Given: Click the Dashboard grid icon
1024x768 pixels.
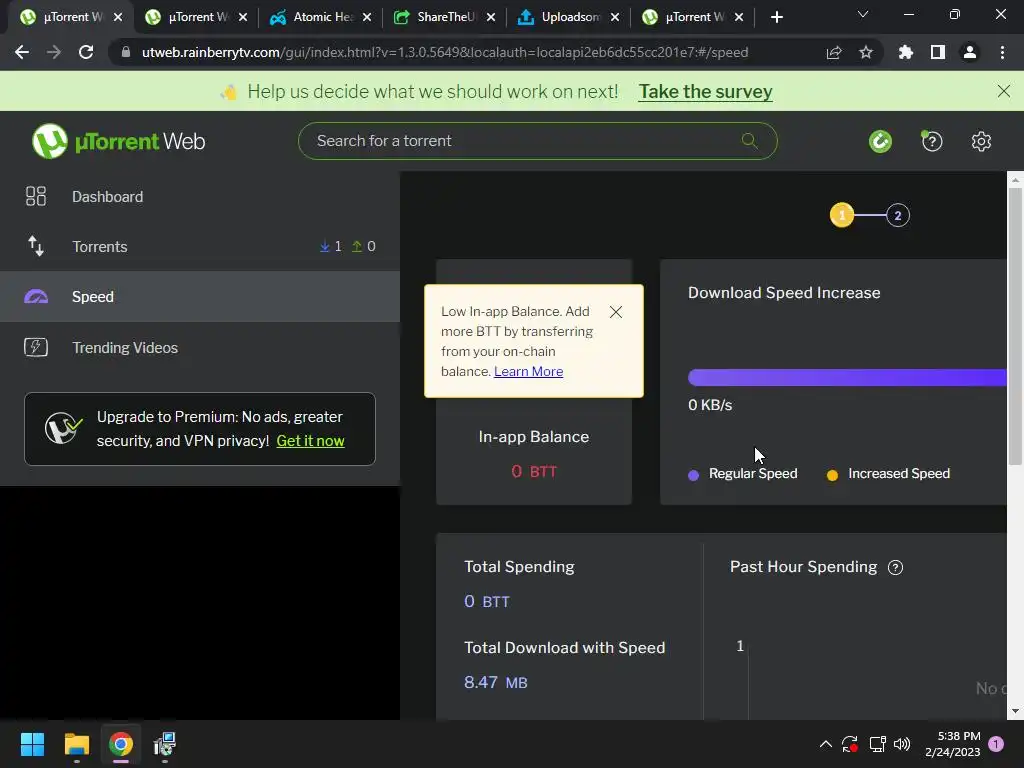Looking at the screenshot, I should [36, 197].
